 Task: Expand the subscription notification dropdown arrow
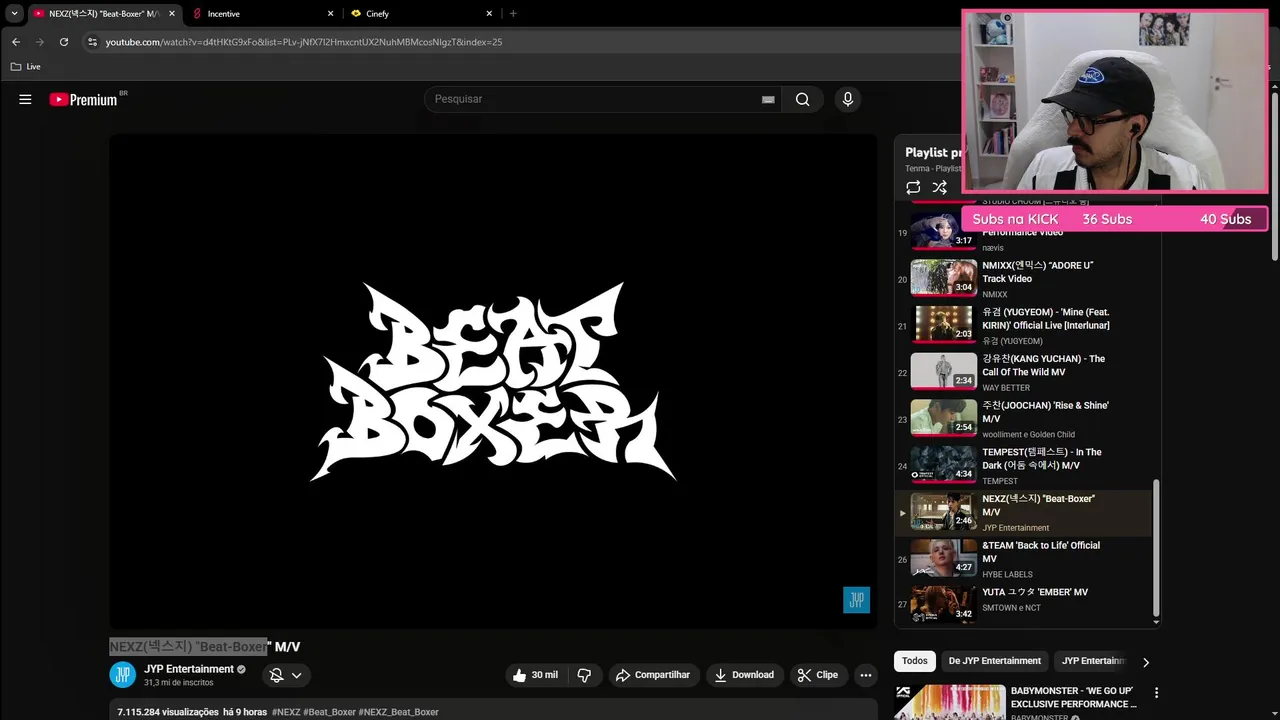[297, 675]
